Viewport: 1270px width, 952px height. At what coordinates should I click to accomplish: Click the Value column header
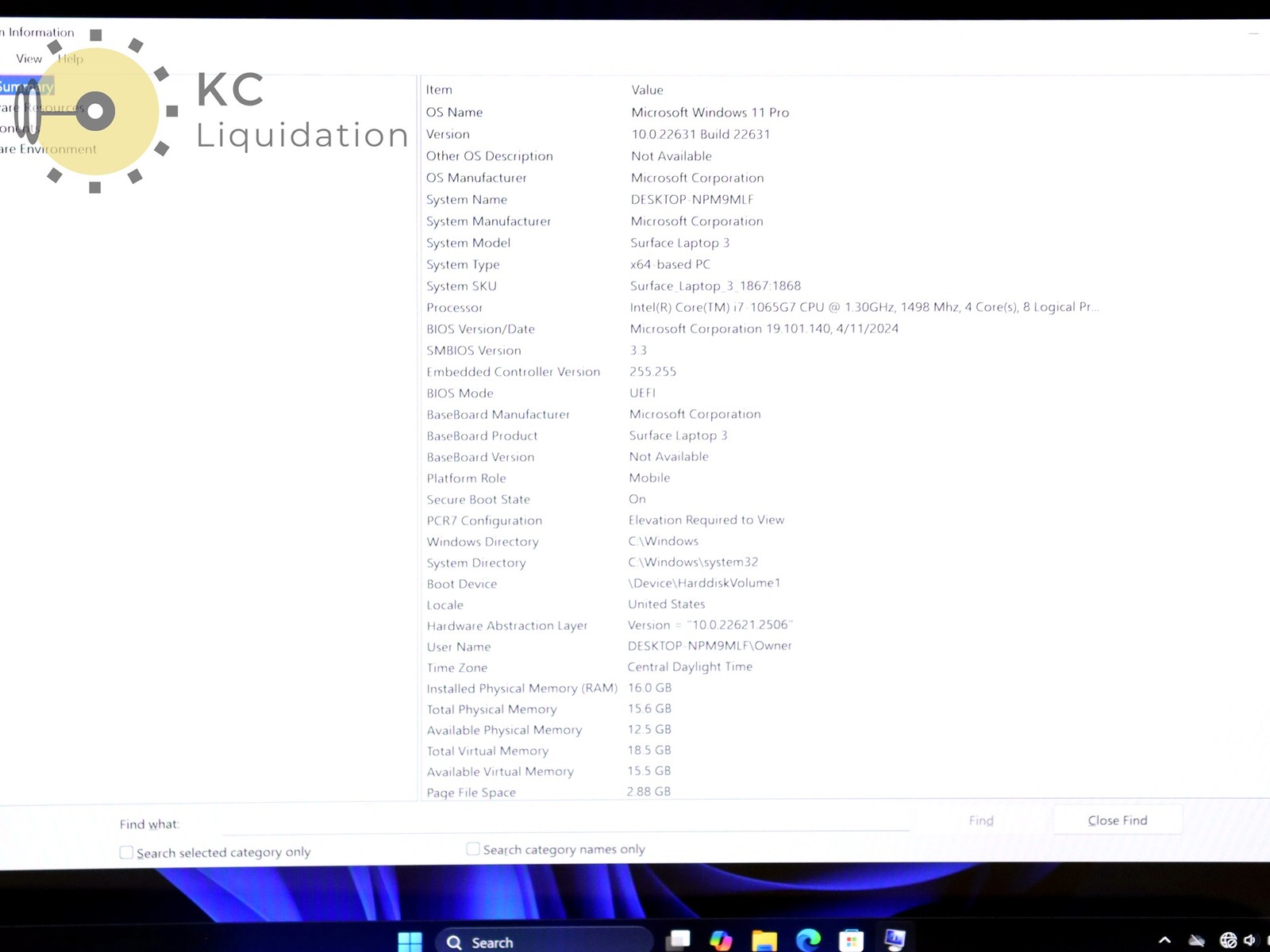point(647,90)
